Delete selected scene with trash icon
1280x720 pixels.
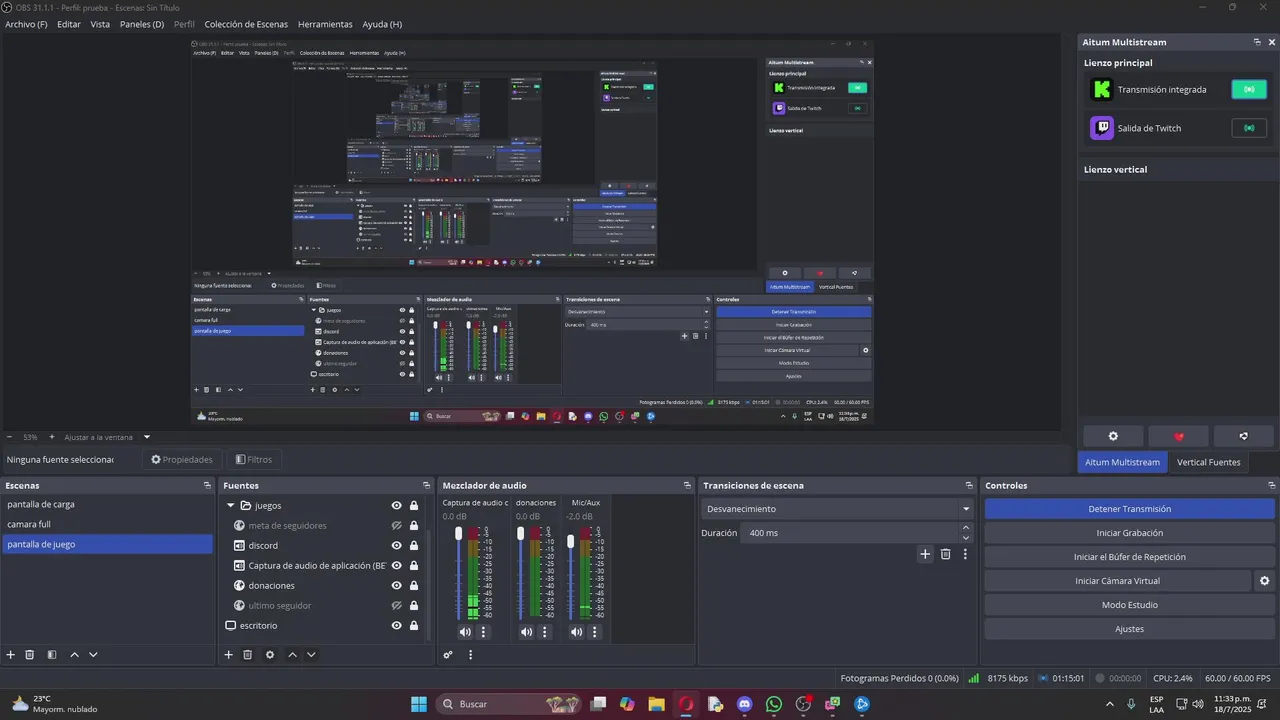click(30, 655)
